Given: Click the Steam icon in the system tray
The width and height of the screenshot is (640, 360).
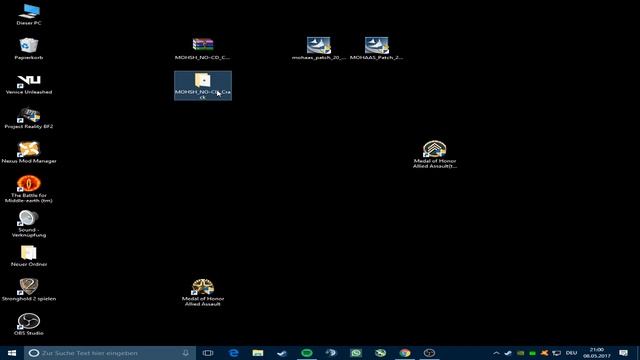Looking at the screenshot, I should pos(508,353).
